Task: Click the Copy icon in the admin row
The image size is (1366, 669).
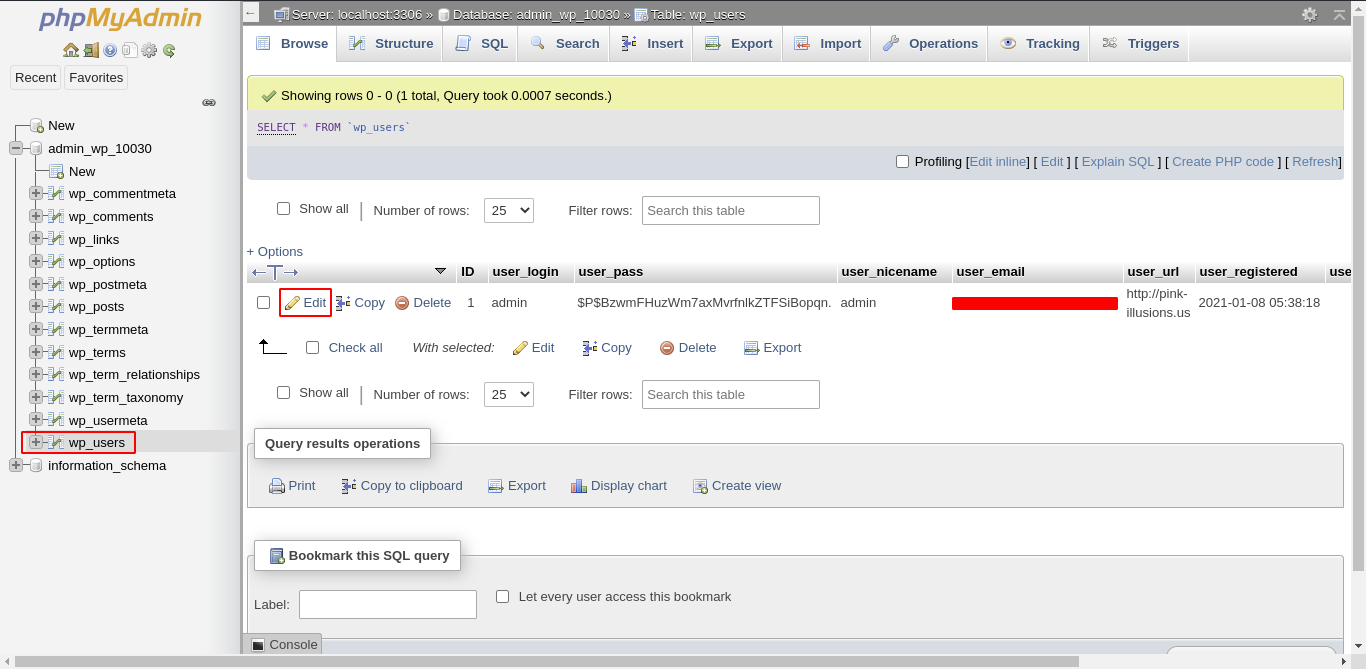Action: [x=343, y=303]
